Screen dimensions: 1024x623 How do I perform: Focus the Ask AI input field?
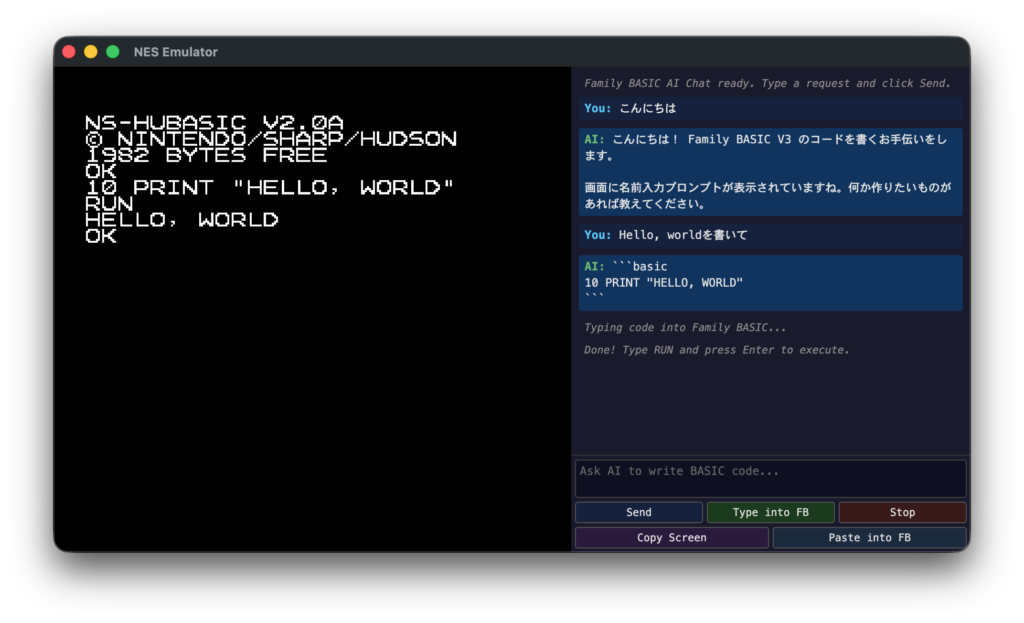coord(770,478)
